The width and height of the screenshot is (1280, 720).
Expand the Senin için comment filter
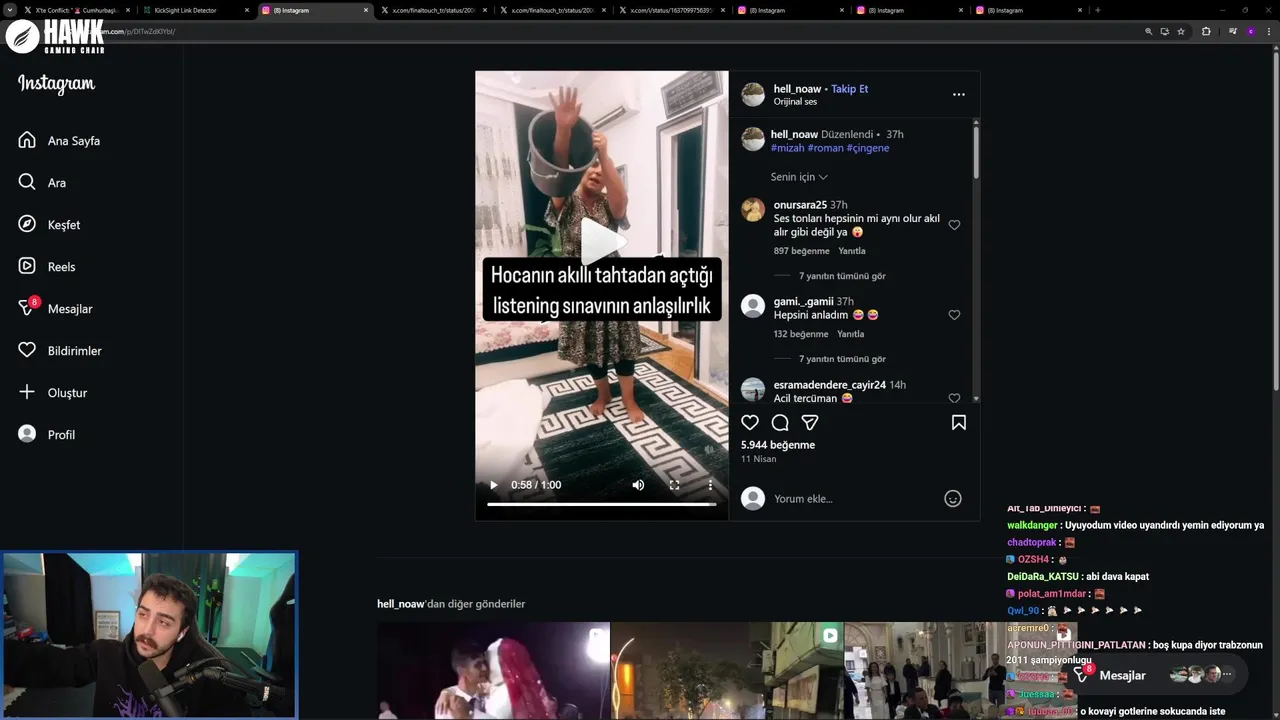click(x=799, y=177)
